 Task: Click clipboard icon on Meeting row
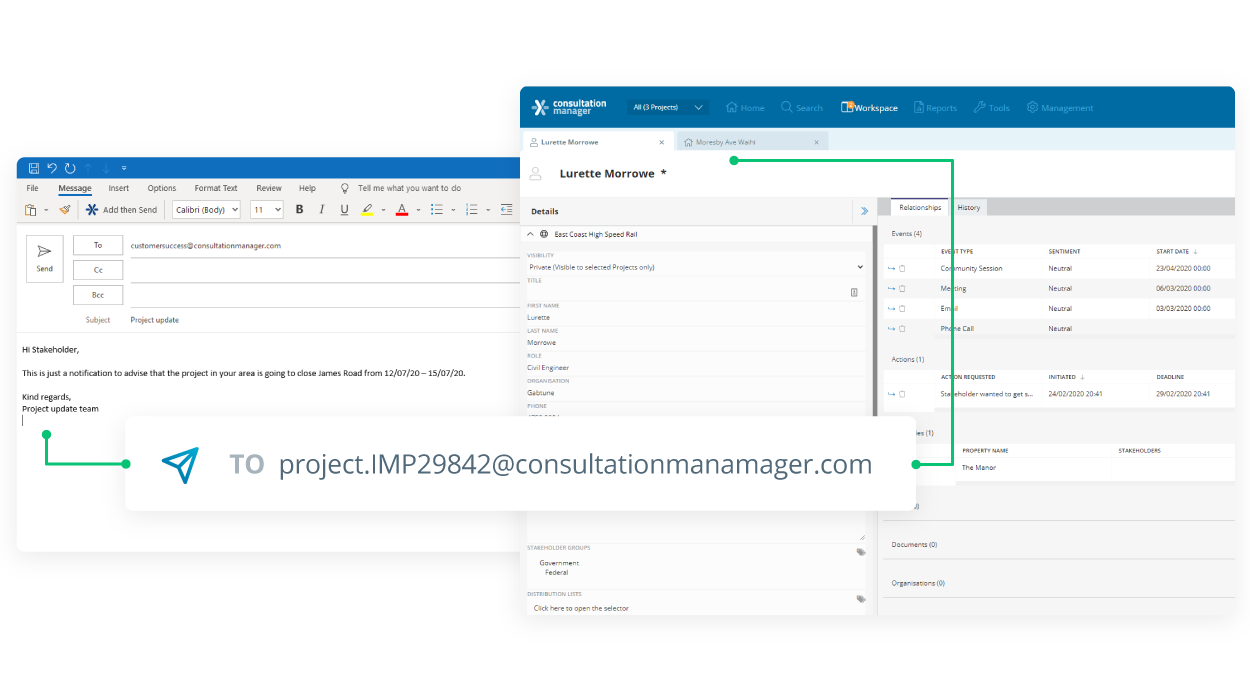pyautogui.click(x=902, y=288)
